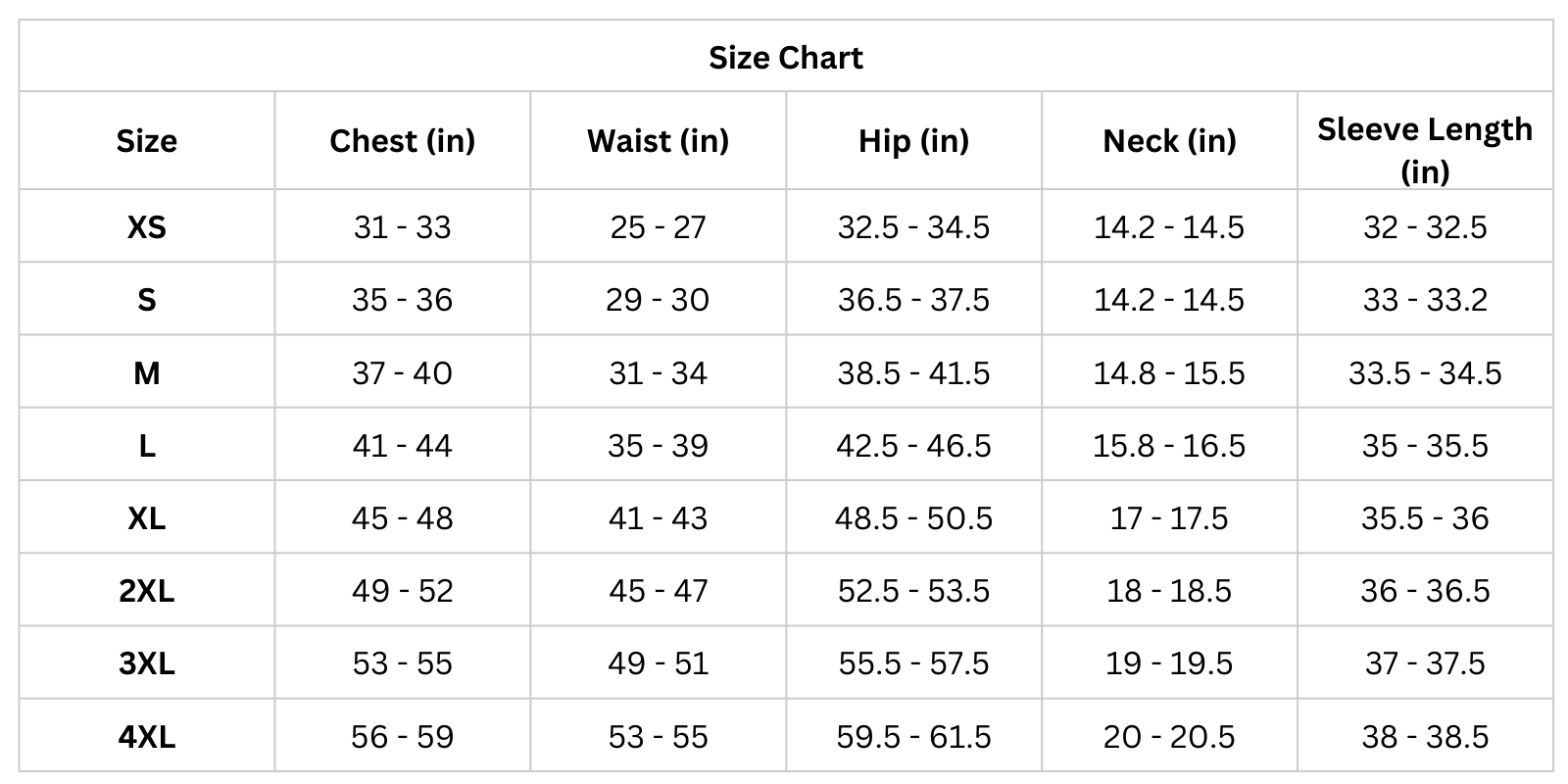Screen dimensions: 1568x784
Task: Select the Chest (in) column header
Action: (x=402, y=141)
